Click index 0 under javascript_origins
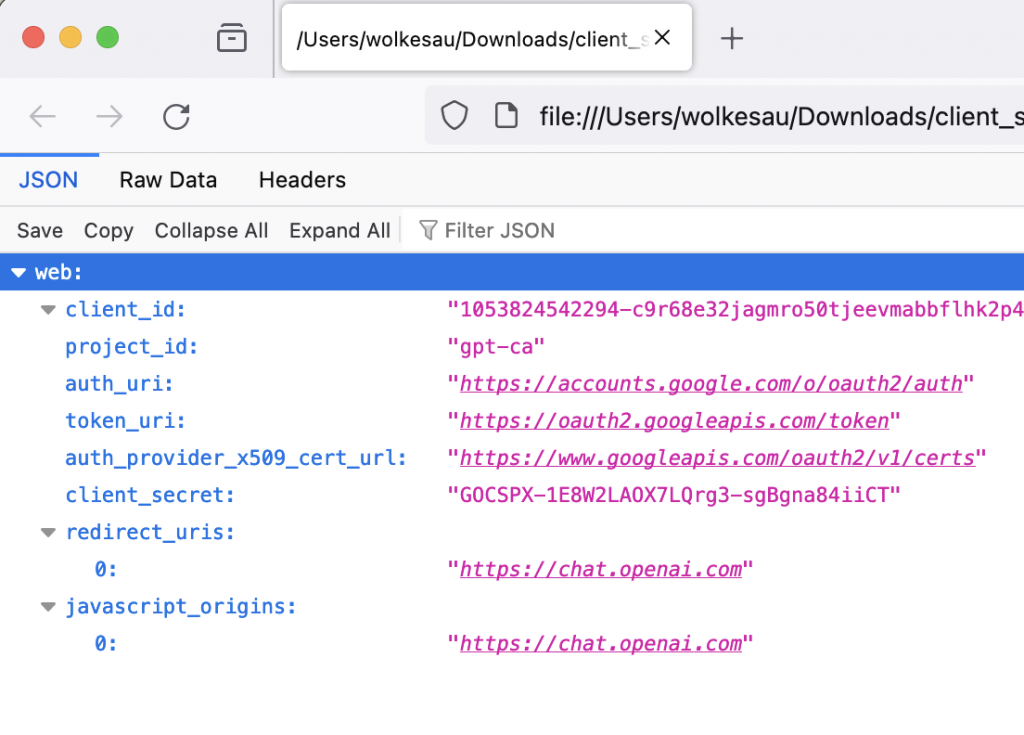1024x735 pixels. [x=106, y=644]
